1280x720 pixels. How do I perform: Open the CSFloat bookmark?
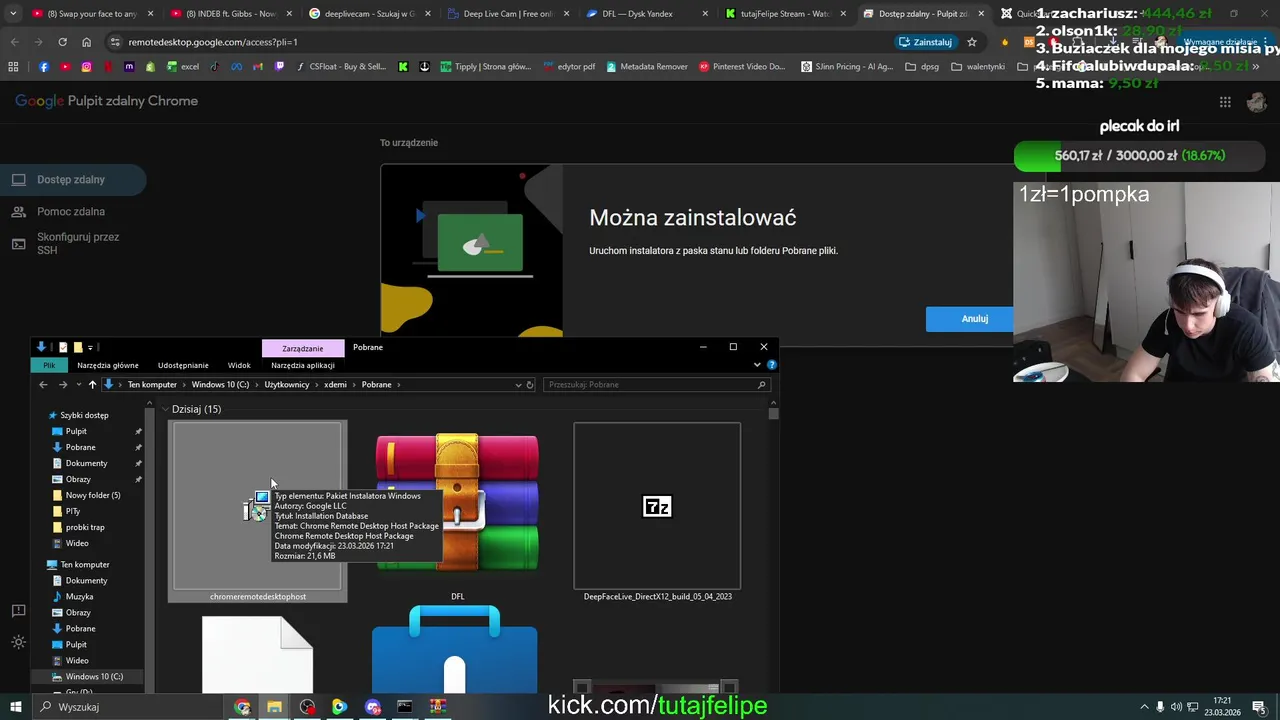[341, 67]
